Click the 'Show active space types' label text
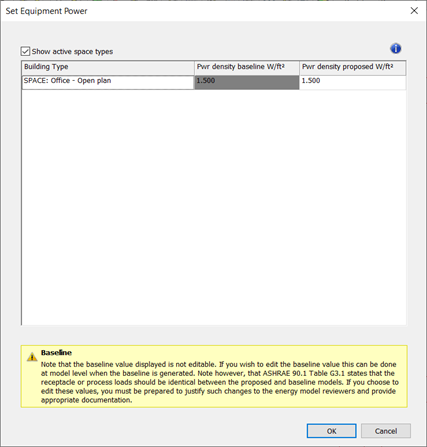 pyautogui.click(x=72, y=52)
